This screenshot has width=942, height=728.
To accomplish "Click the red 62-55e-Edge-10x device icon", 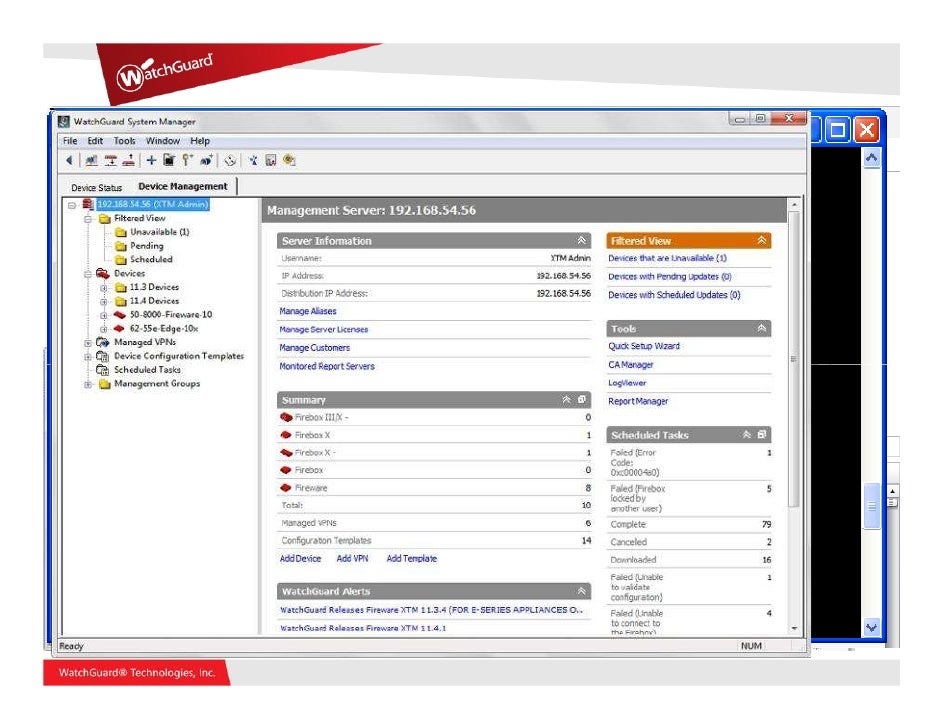I will coord(119,329).
